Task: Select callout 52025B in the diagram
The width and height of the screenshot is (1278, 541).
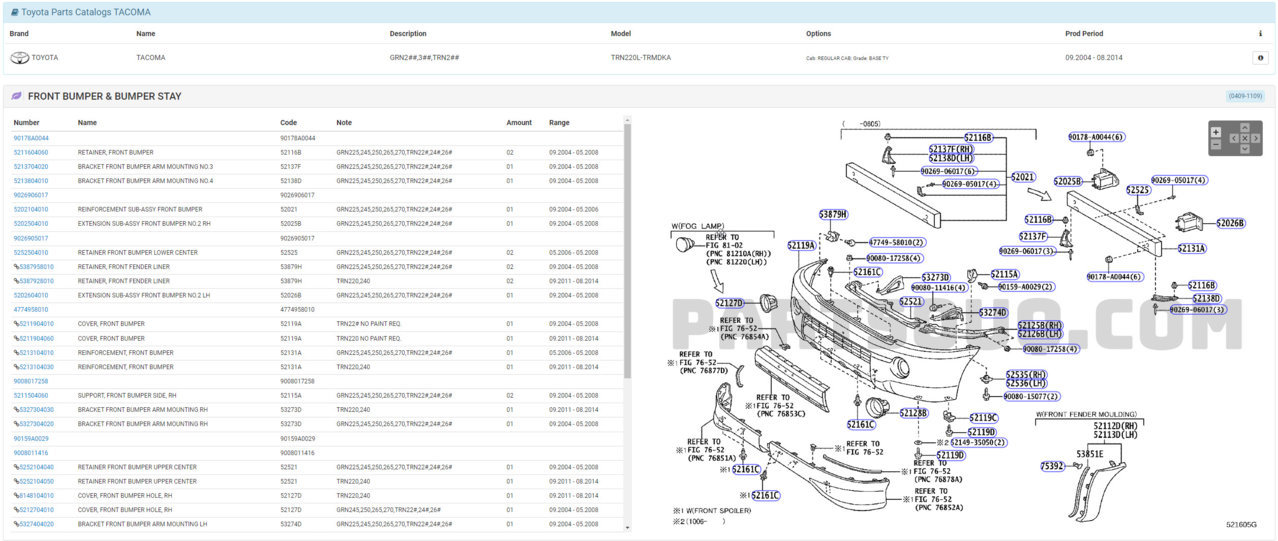Action: [1068, 181]
